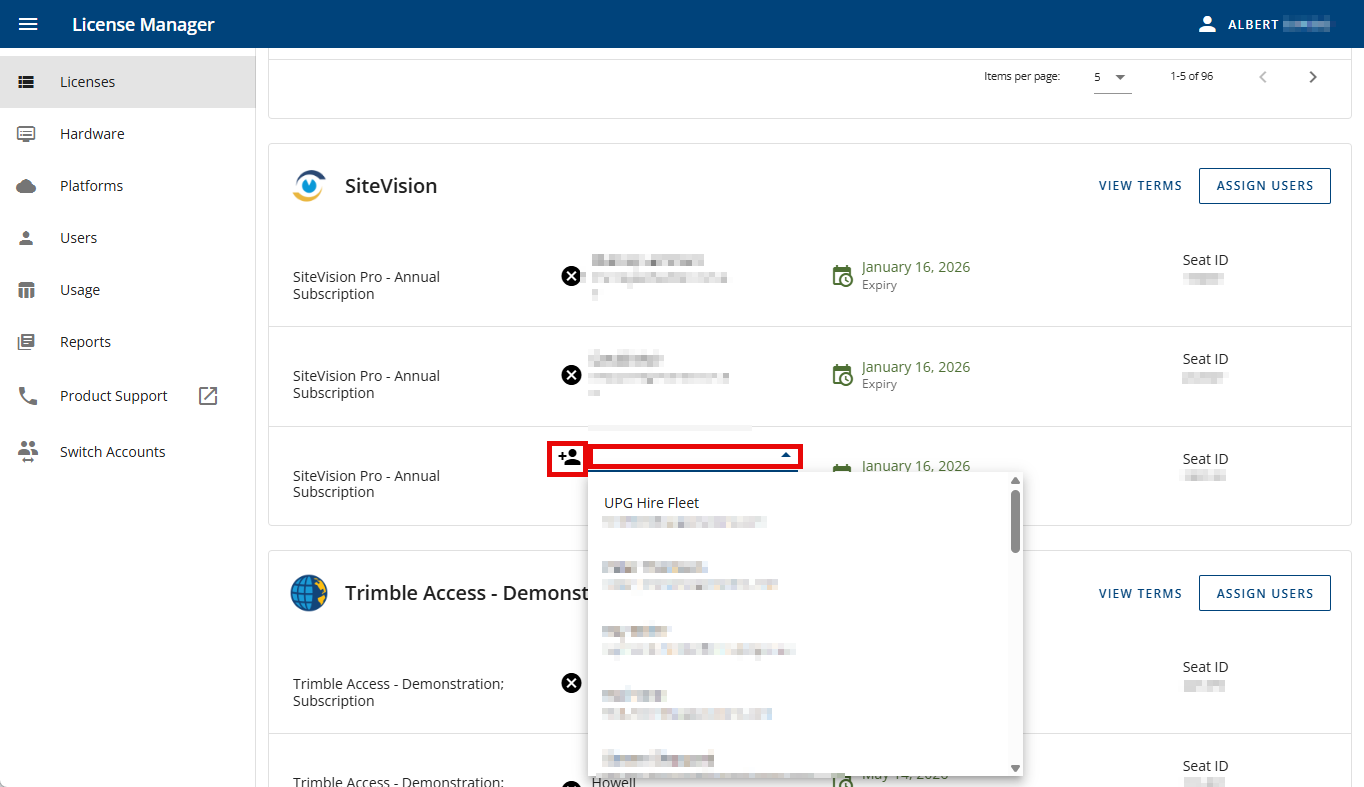This screenshot has height=787, width=1364.
Task: Click Assign Users for SiteVision
Action: 1264,186
